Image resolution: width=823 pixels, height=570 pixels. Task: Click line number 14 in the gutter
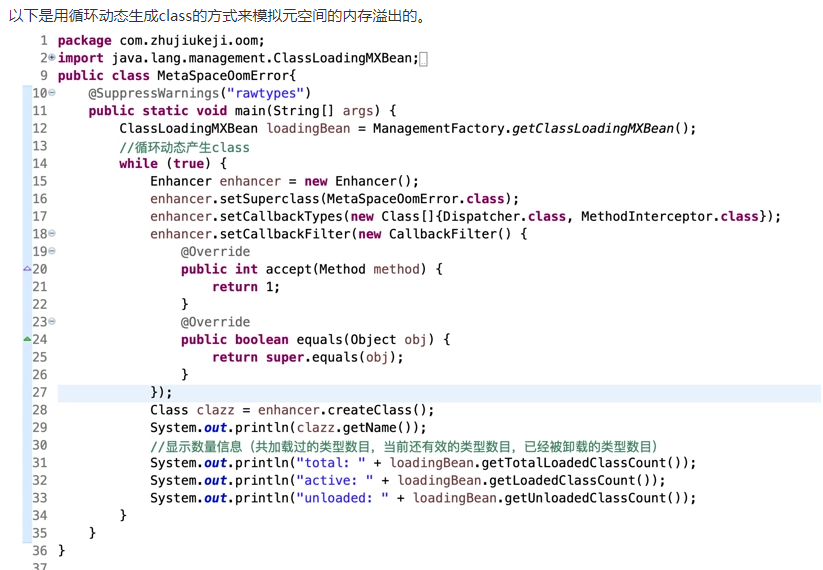pyautogui.click(x=40, y=164)
